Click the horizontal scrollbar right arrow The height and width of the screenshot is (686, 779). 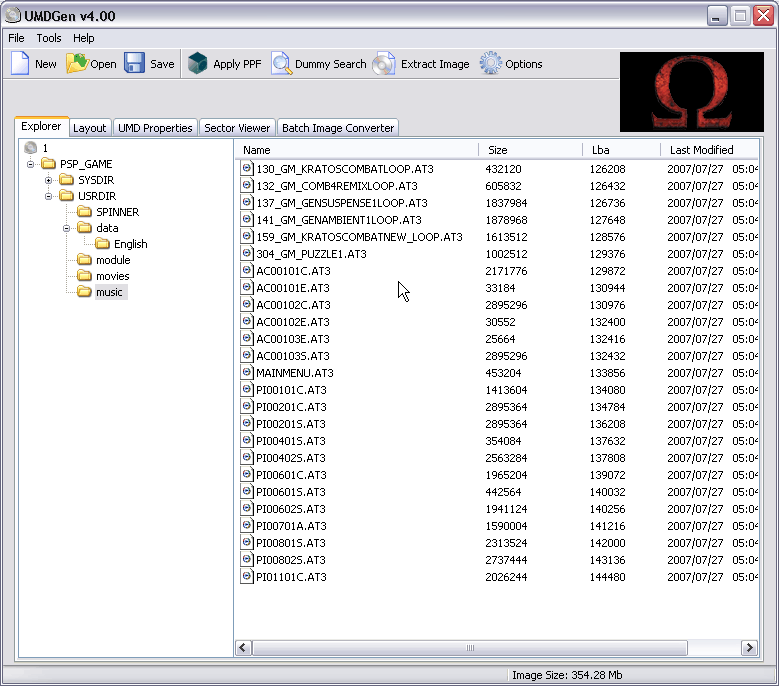(749, 648)
